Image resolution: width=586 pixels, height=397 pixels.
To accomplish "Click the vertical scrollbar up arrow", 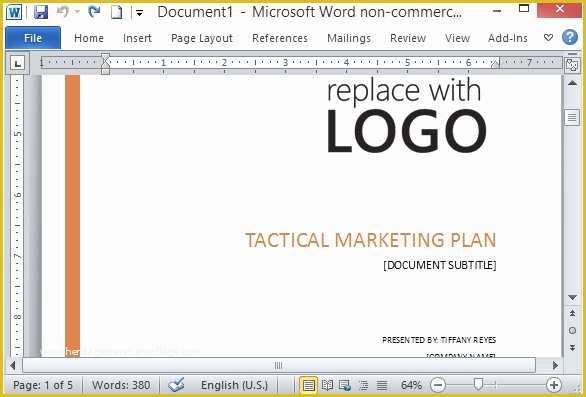I will [572, 83].
